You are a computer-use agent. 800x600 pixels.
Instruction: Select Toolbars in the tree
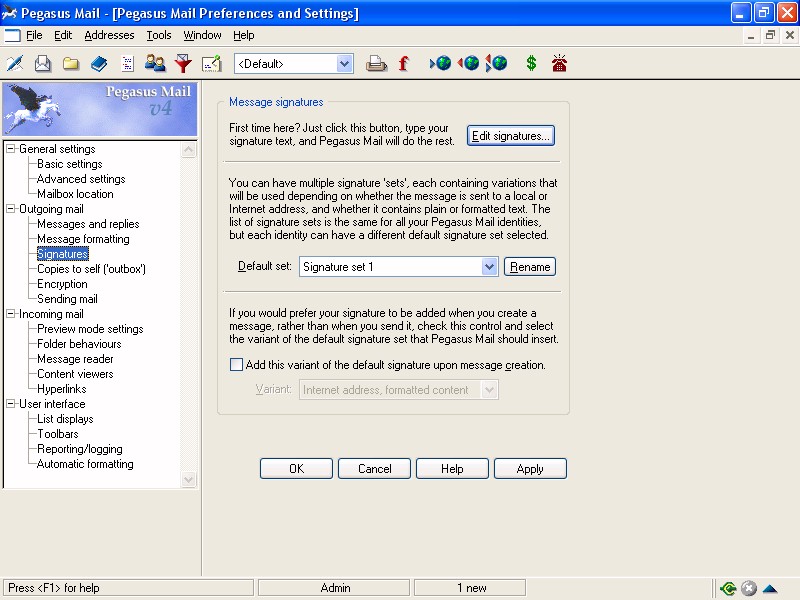(58, 434)
